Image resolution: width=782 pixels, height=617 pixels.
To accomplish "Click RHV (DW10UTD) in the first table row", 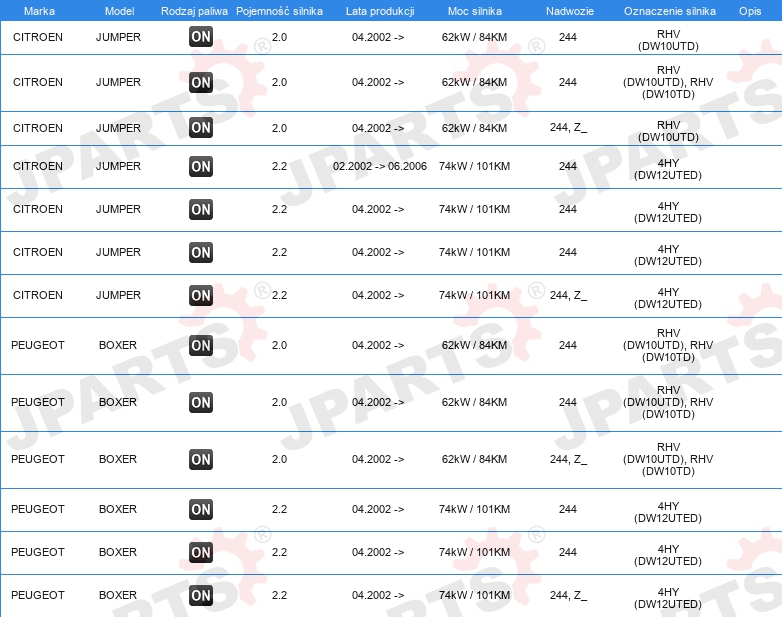I will [x=668, y=40].
